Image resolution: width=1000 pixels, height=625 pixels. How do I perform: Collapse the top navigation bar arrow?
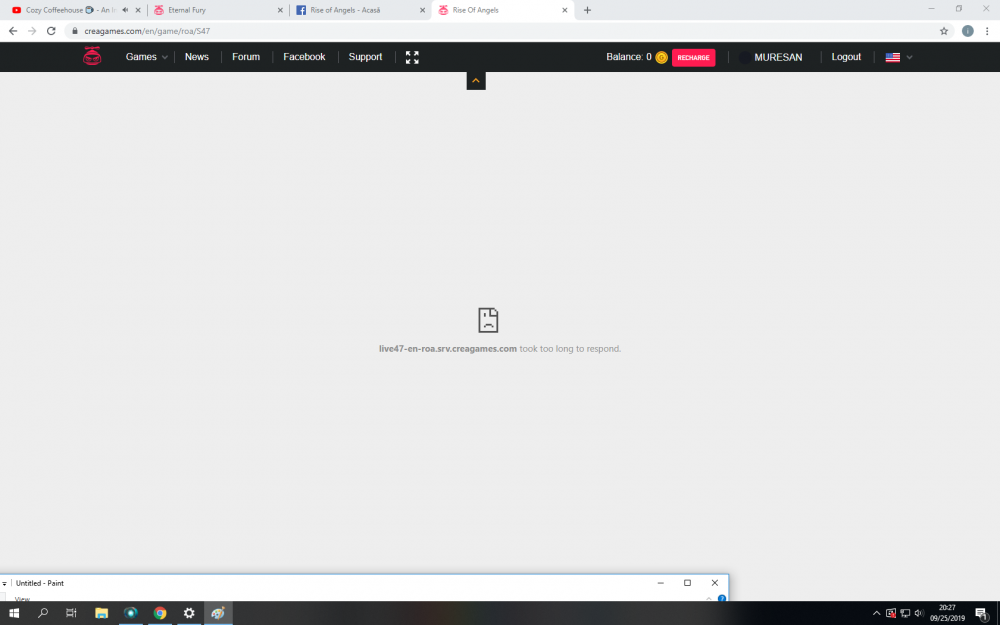(x=476, y=81)
